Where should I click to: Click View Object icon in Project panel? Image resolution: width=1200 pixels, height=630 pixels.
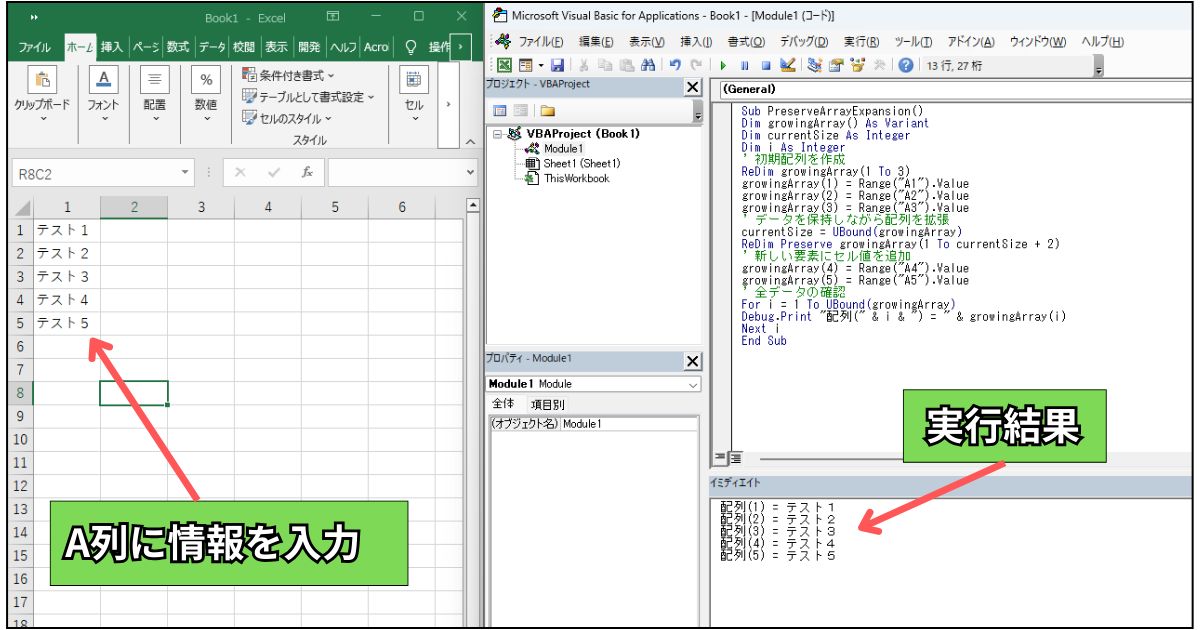click(520, 110)
